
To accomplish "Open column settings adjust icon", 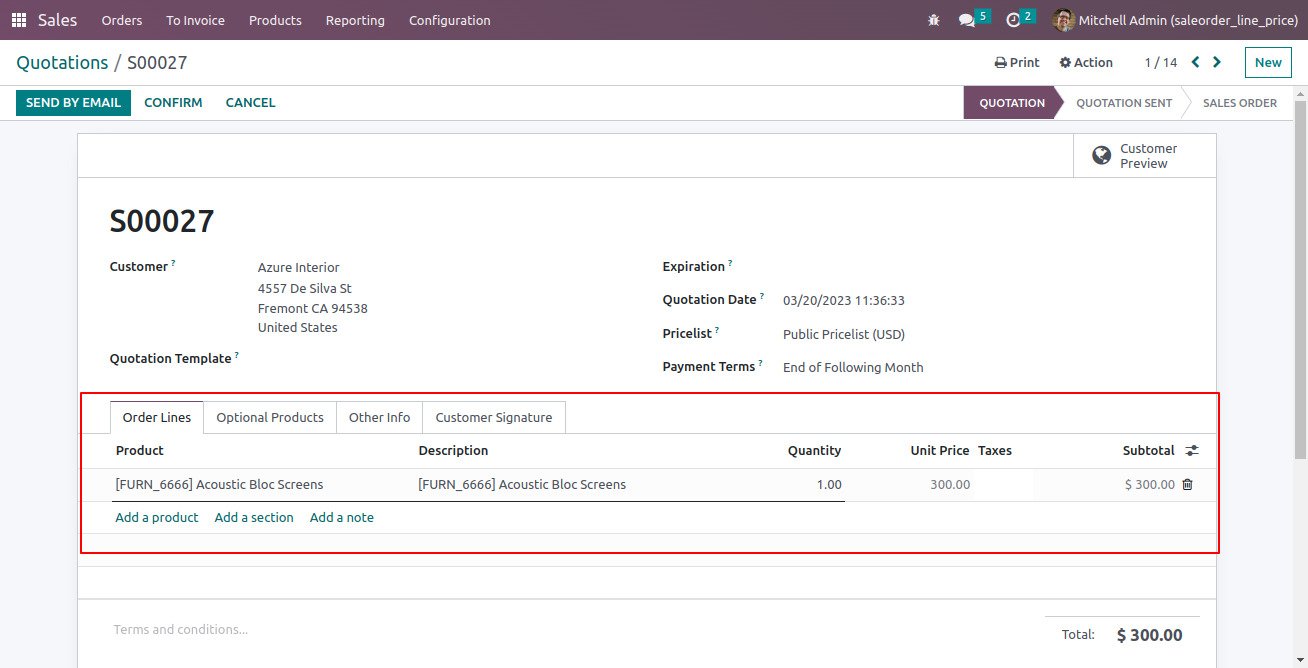I will click(x=1192, y=451).
